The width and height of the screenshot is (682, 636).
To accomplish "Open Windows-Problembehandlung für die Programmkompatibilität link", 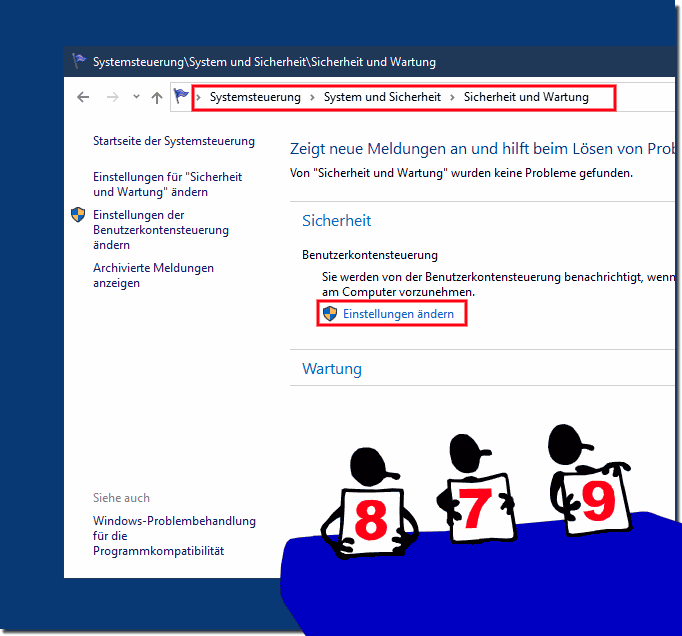I will click(174, 536).
